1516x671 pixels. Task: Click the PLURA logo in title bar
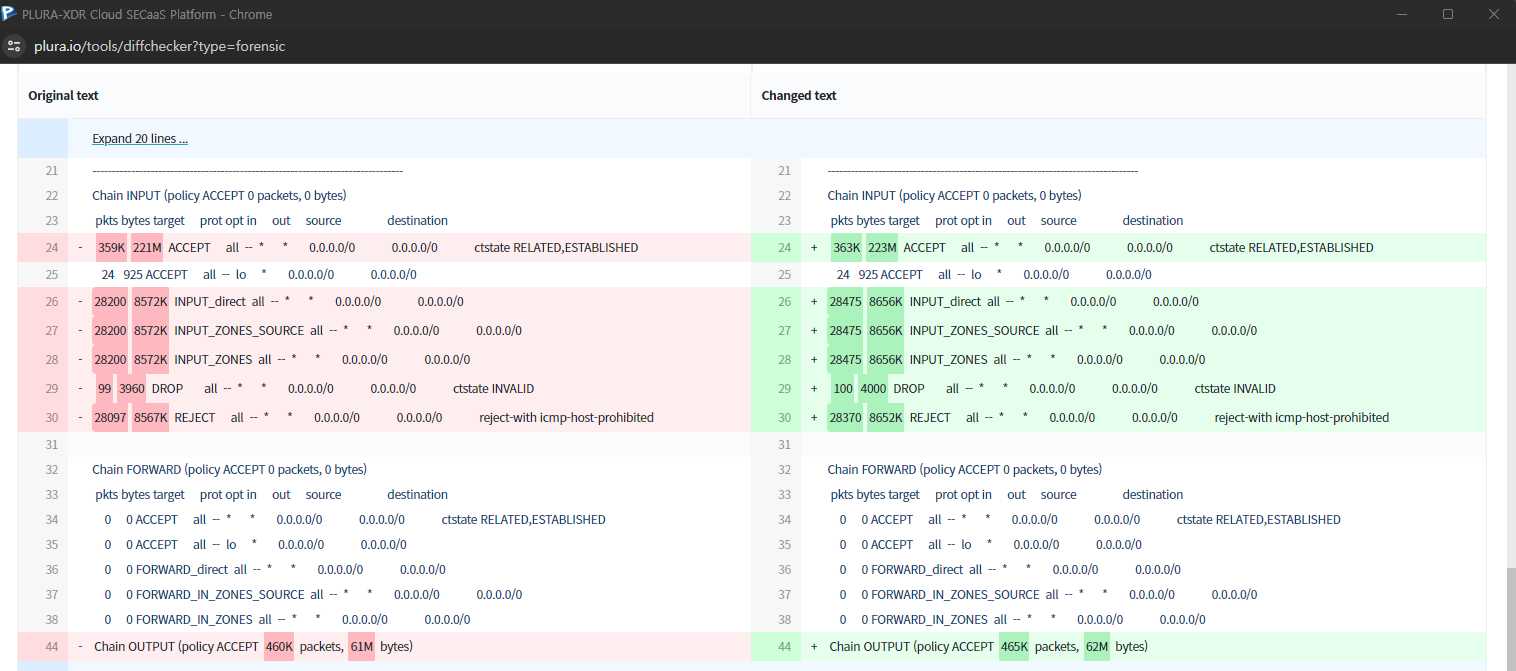10,14
